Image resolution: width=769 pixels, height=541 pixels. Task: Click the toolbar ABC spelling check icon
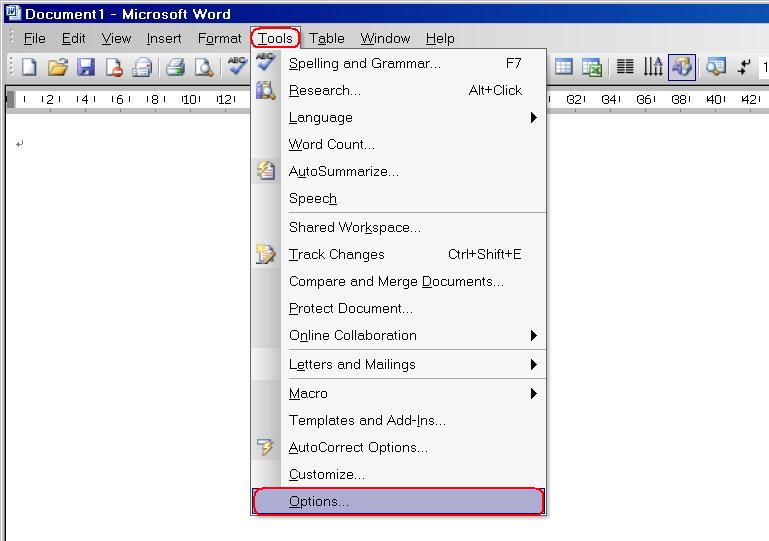tap(237, 66)
